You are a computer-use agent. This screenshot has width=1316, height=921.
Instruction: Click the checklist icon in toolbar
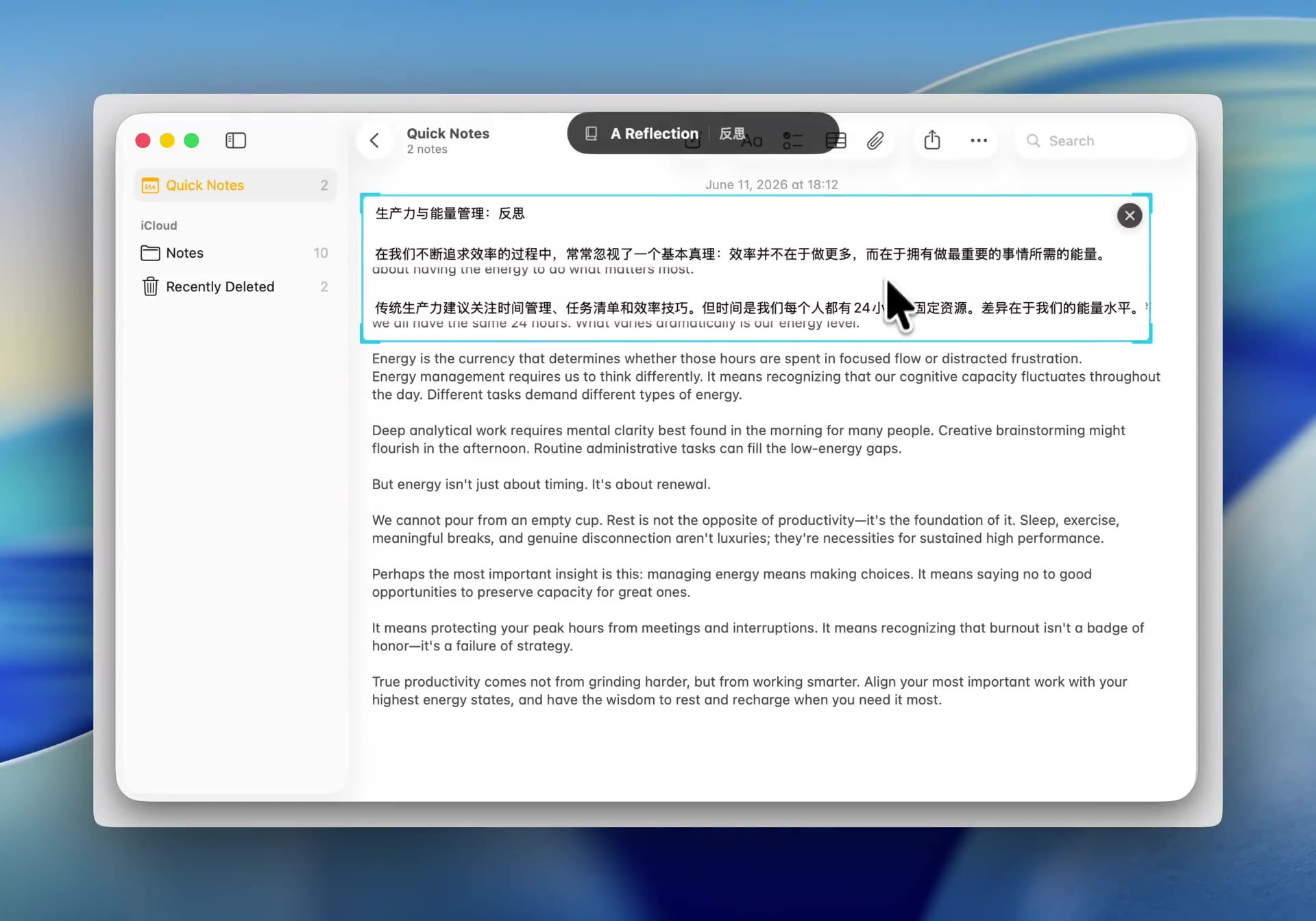(793, 140)
